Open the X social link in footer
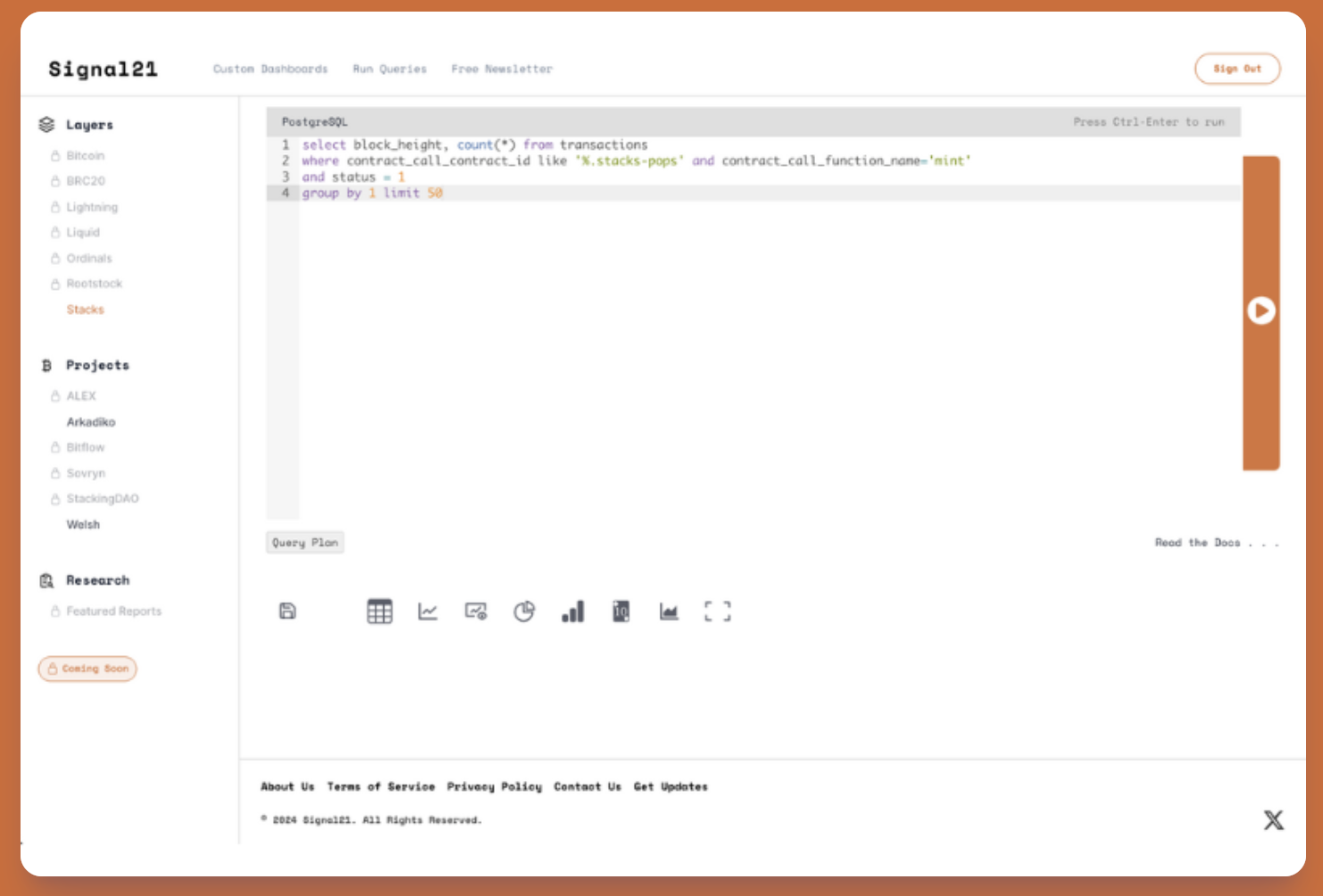Viewport: 1323px width, 896px height. click(1274, 819)
